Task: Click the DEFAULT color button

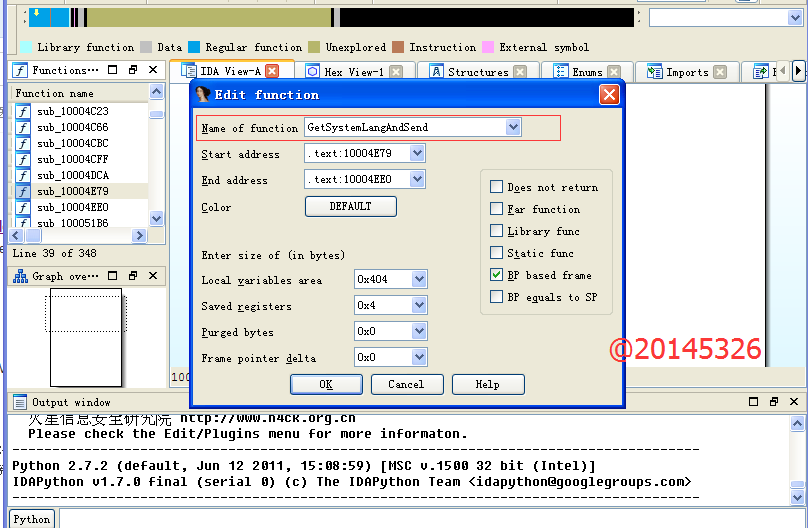Action: [x=350, y=207]
